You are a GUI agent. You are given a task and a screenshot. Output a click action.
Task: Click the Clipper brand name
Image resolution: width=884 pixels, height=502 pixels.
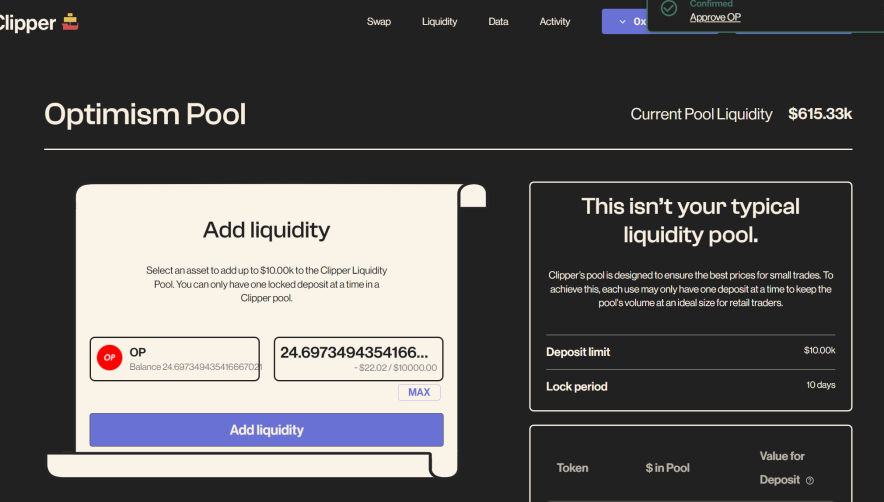pos(28,22)
